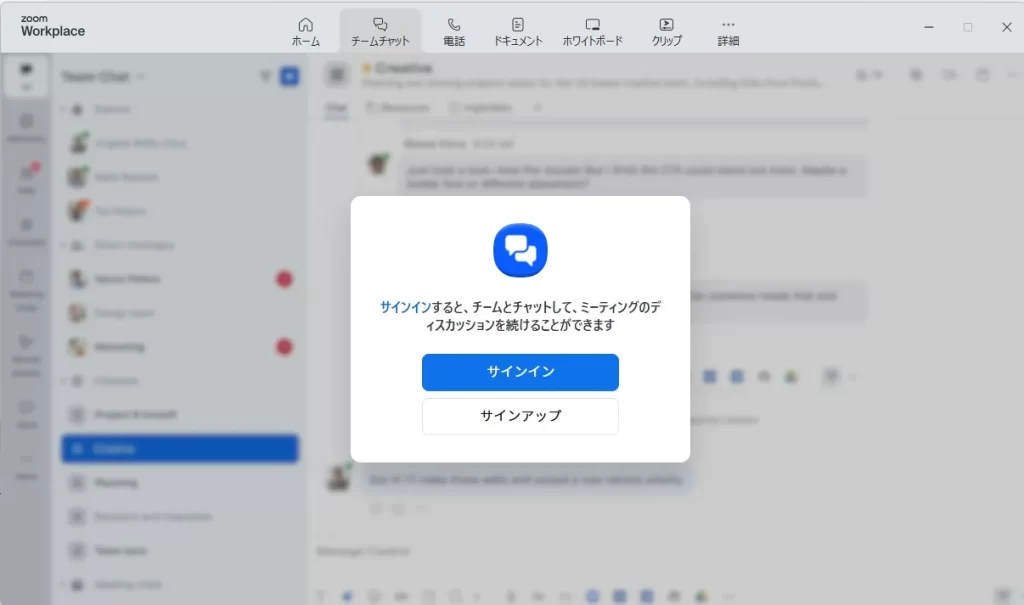
Task: Click the Zoom Workplace logo
Action: pyautogui.click(x=53, y=27)
